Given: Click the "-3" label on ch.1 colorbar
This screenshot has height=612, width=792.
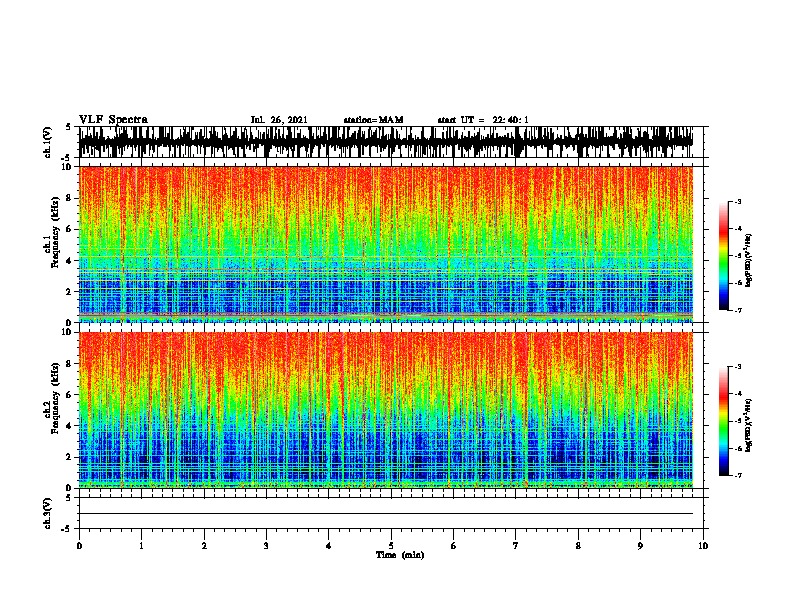Looking at the screenshot, I should click(738, 201).
